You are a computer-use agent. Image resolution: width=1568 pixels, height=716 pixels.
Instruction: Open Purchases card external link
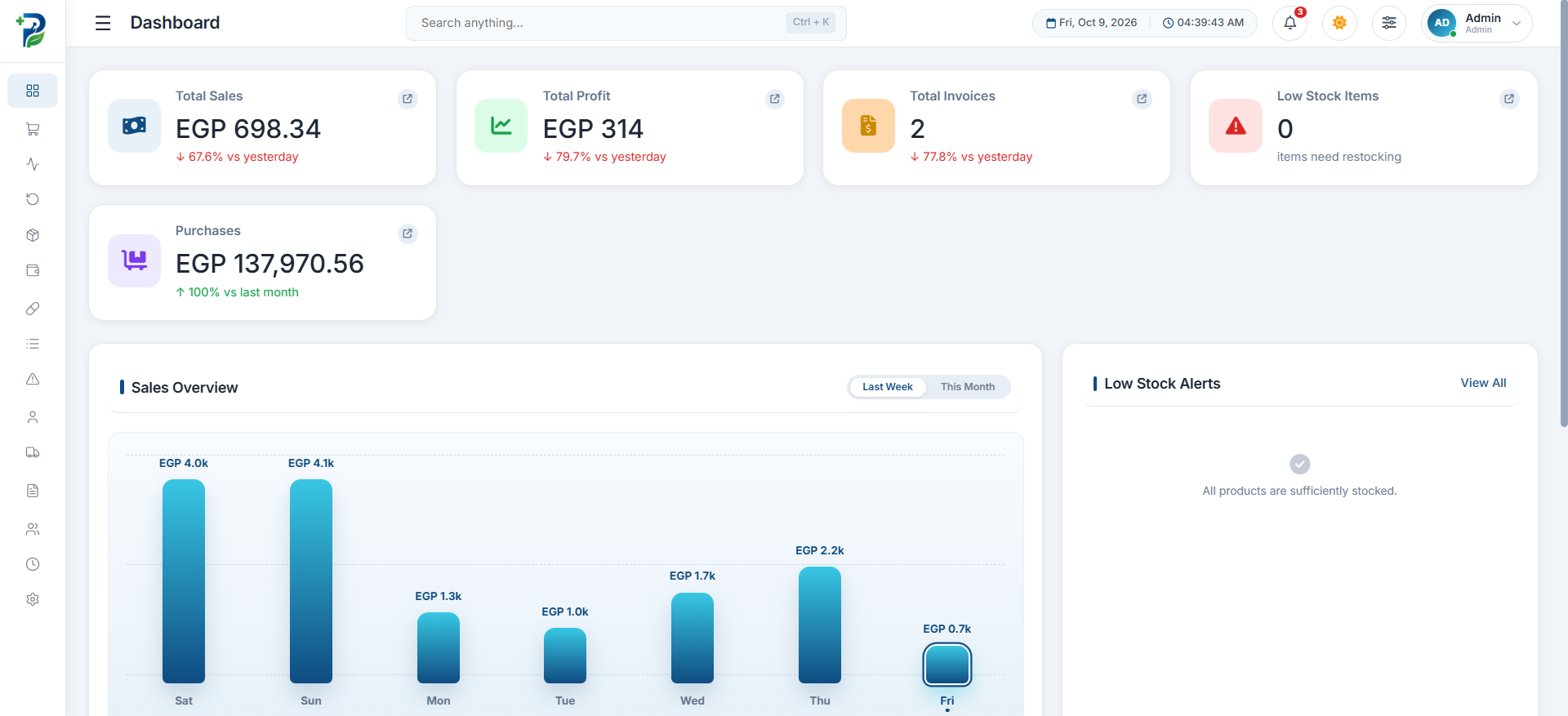[x=408, y=233]
